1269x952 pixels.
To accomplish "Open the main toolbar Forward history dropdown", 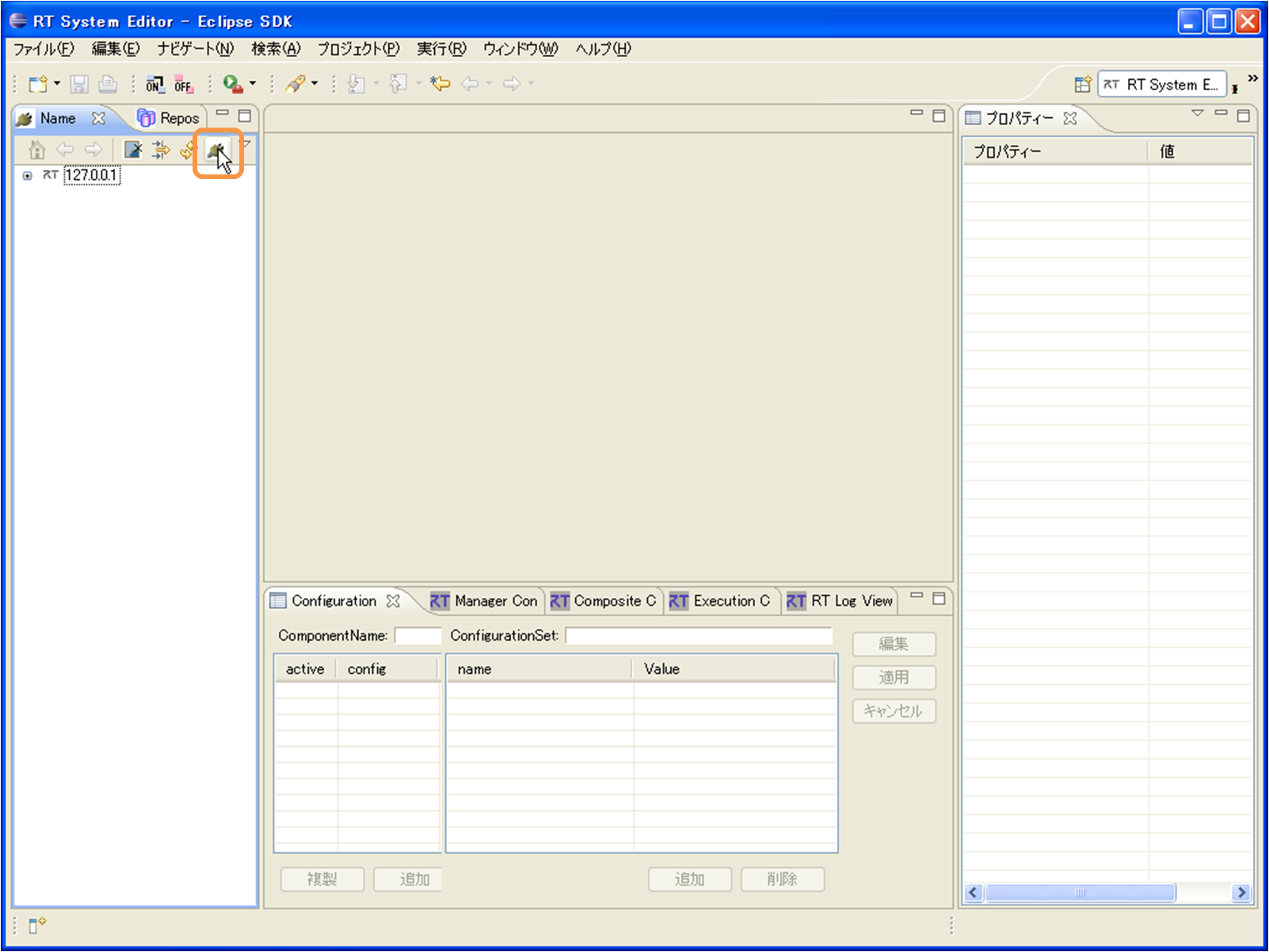I will (x=531, y=83).
